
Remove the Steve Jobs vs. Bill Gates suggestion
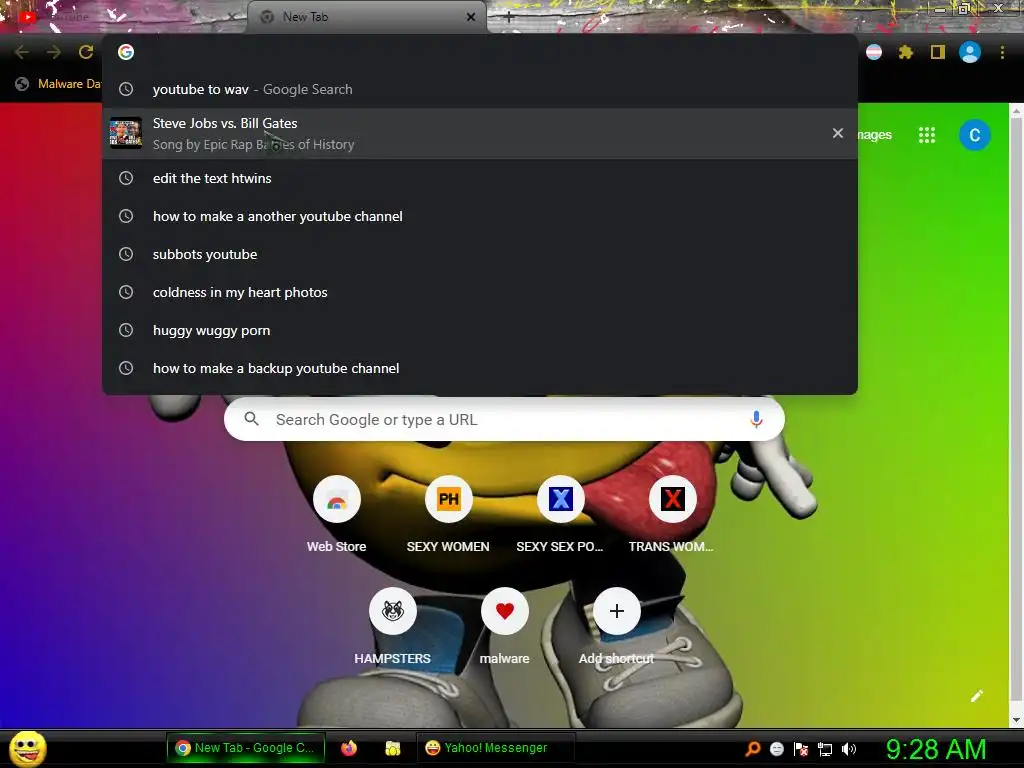pyautogui.click(x=838, y=133)
